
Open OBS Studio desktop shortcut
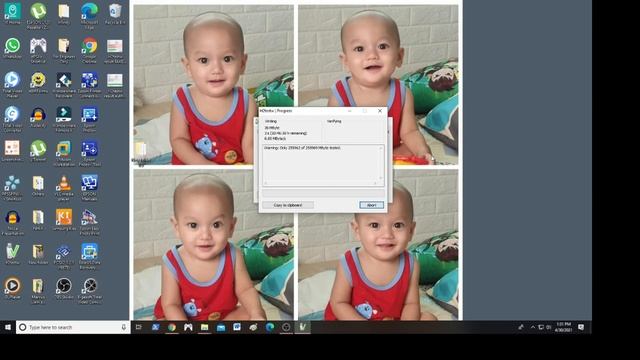[x=64, y=289]
